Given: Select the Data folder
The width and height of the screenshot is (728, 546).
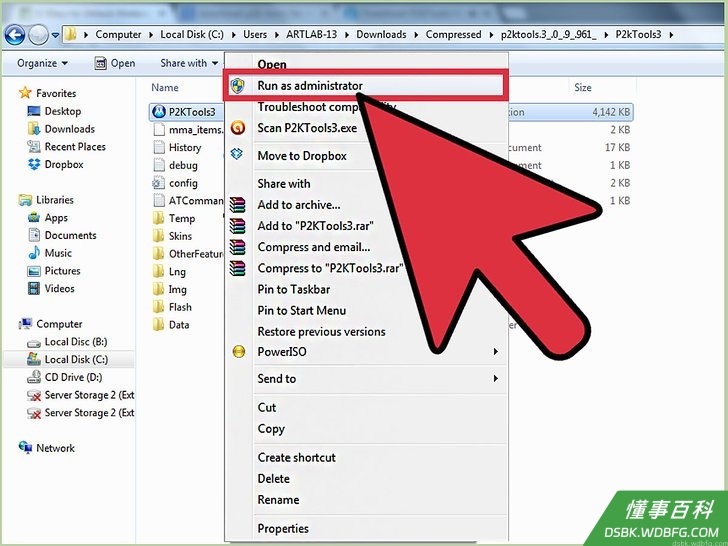Looking at the screenshot, I should pyautogui.click(x=179, y=325).
